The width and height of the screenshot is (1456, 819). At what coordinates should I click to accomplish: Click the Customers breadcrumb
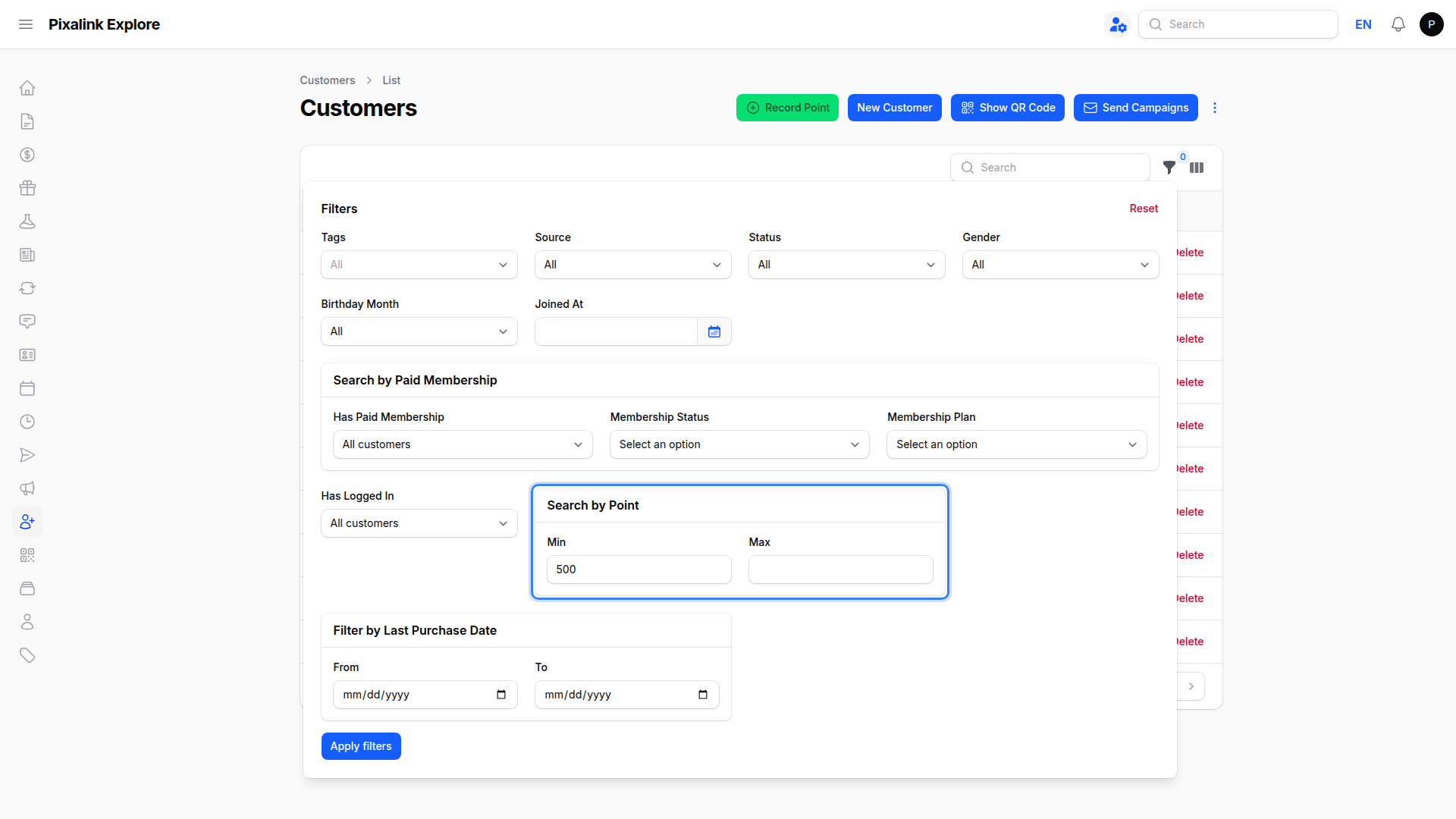point(327,80)
